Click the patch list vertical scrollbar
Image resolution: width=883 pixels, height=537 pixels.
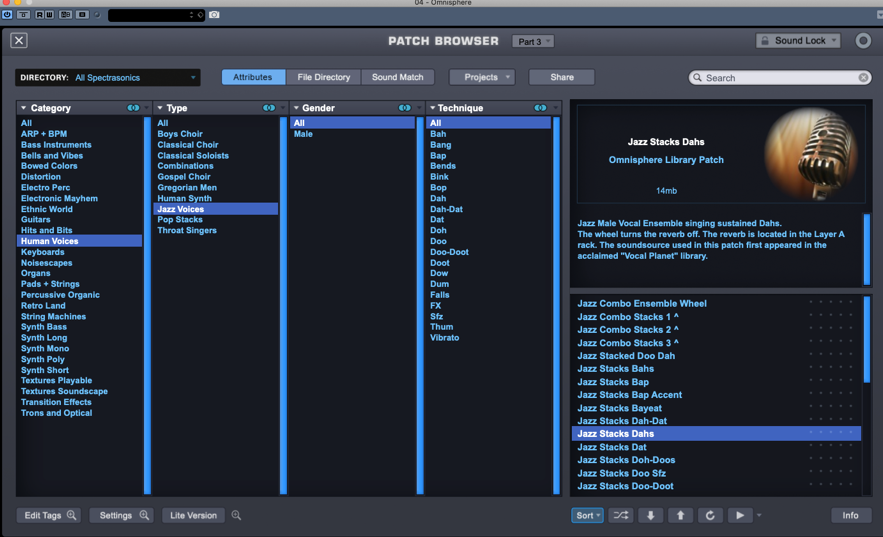867,340
